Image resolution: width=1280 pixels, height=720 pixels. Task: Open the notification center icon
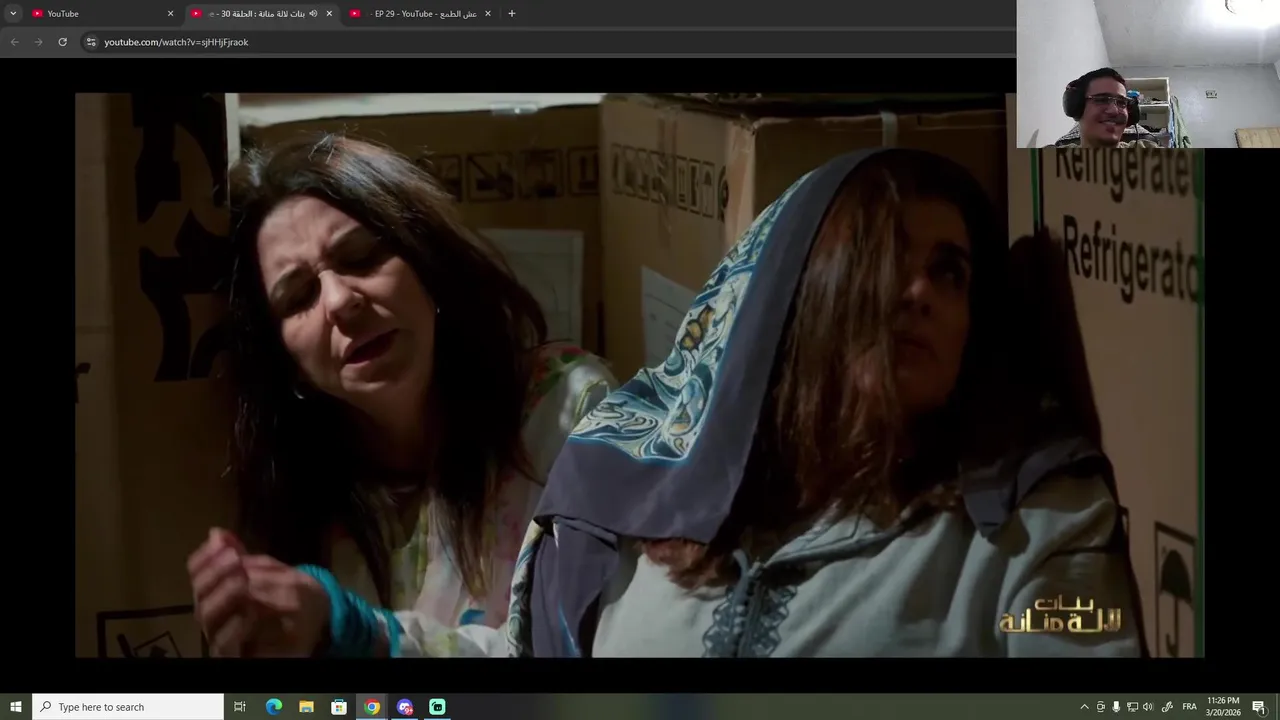(x=1259, y=707)
